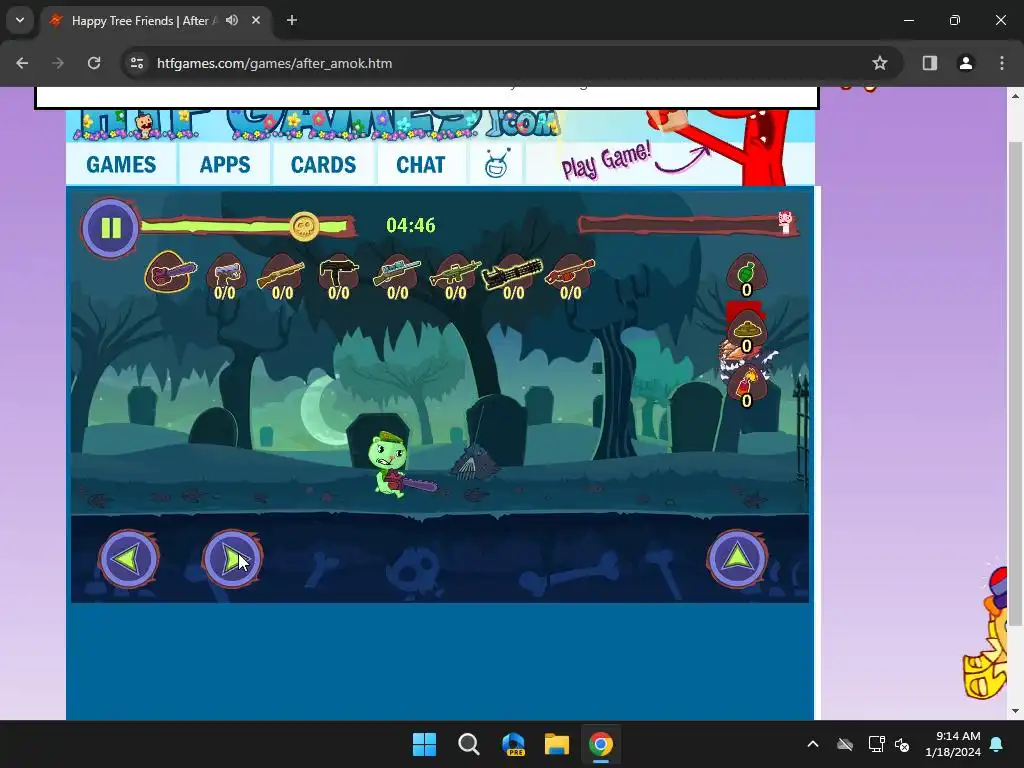Open Chrome from the taskbar
This screenshot has height=768, width=1024.
[x=601, y=744]
